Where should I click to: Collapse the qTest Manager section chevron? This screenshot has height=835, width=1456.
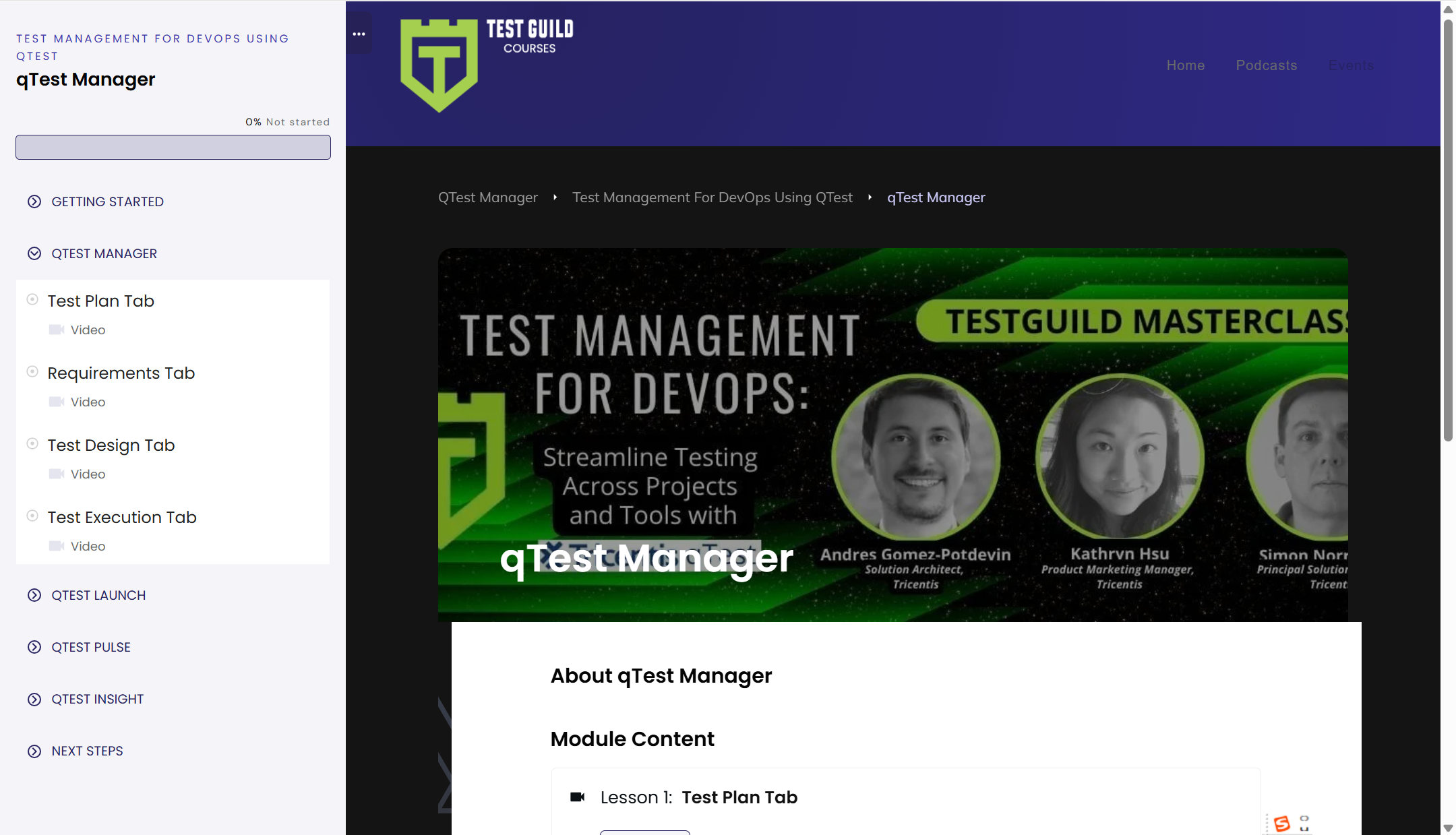coord(34,253)
